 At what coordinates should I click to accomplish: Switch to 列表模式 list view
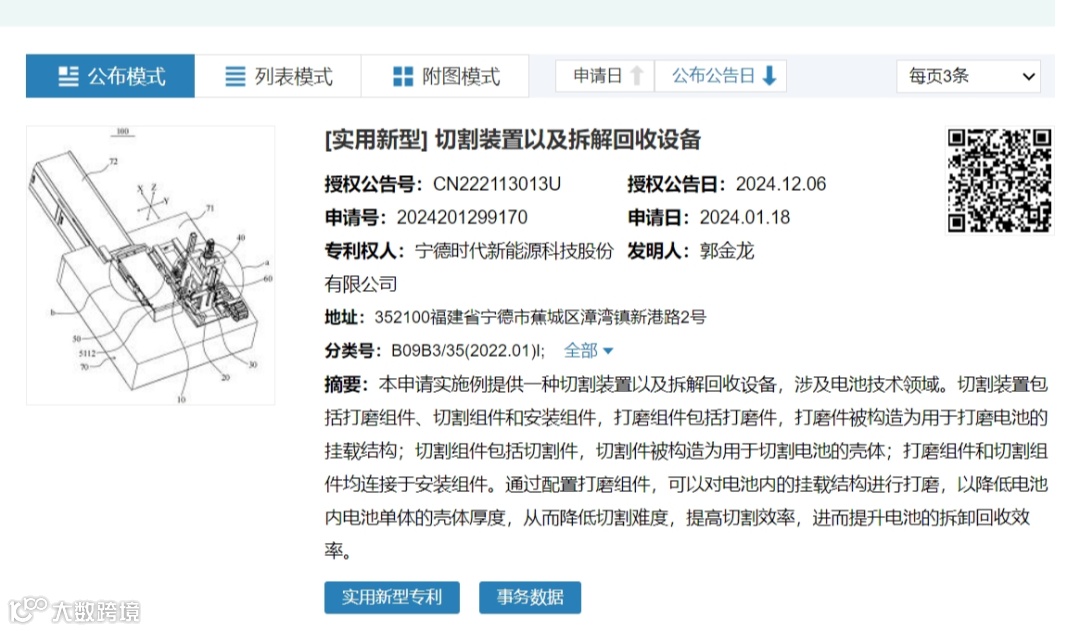click(278, 76)
